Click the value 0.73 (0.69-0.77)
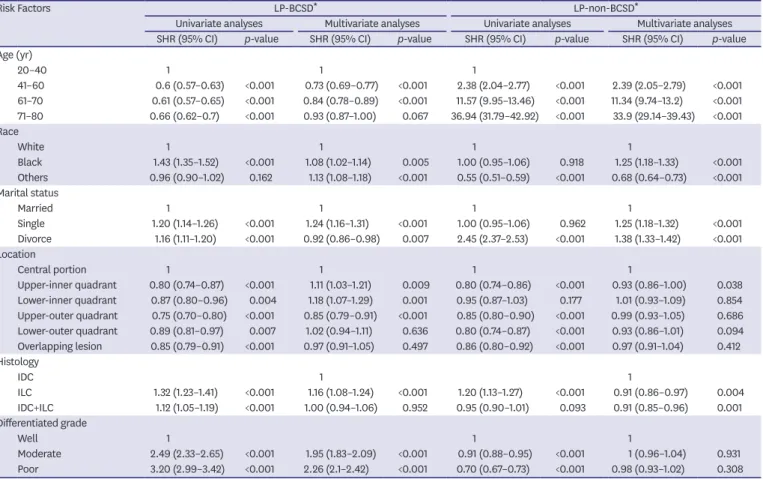 [342, 86]
